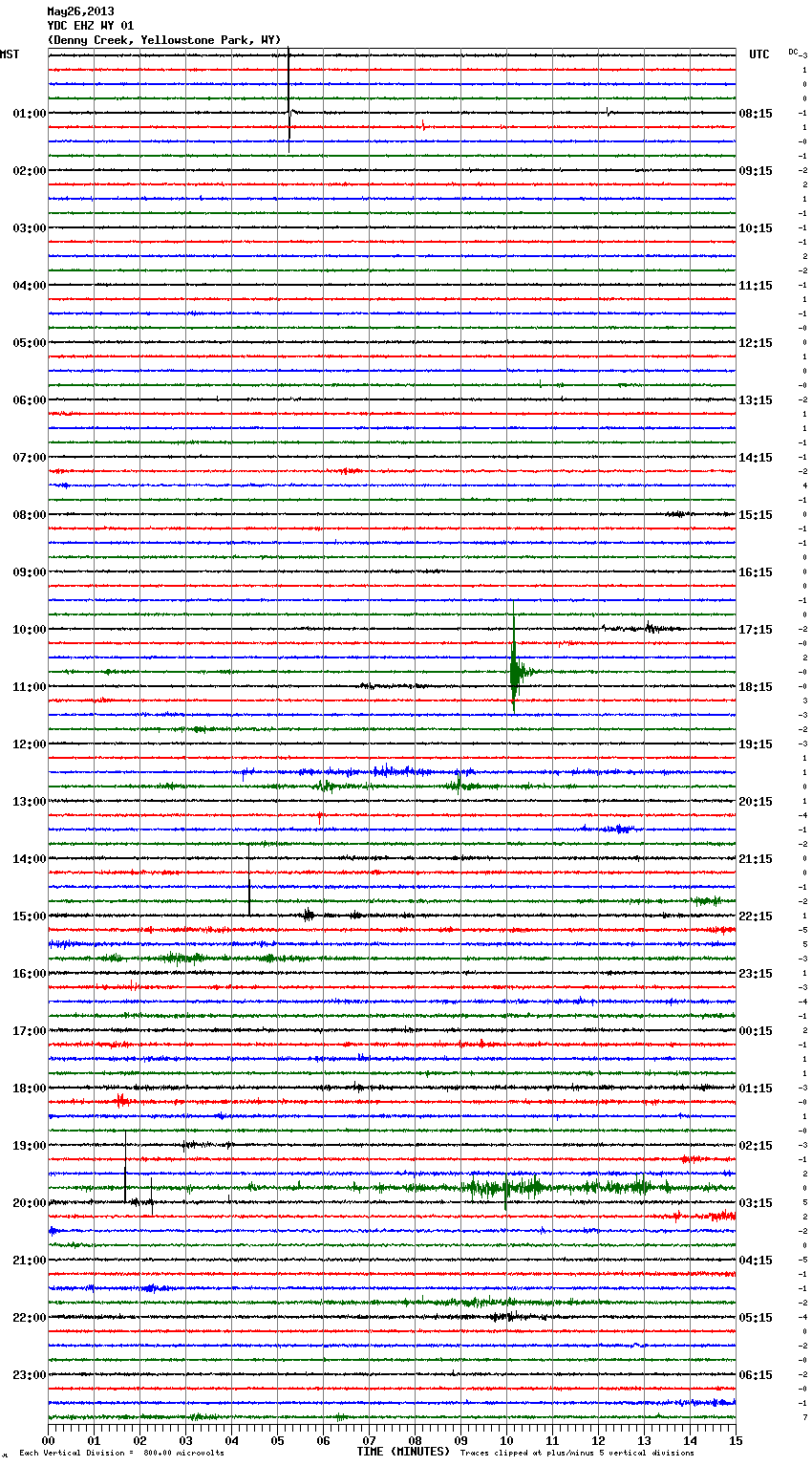Click the Denny Creek, Yellowstone Park location label
The width and height of the screenshot is (812, 1466).
pos(164,40)
